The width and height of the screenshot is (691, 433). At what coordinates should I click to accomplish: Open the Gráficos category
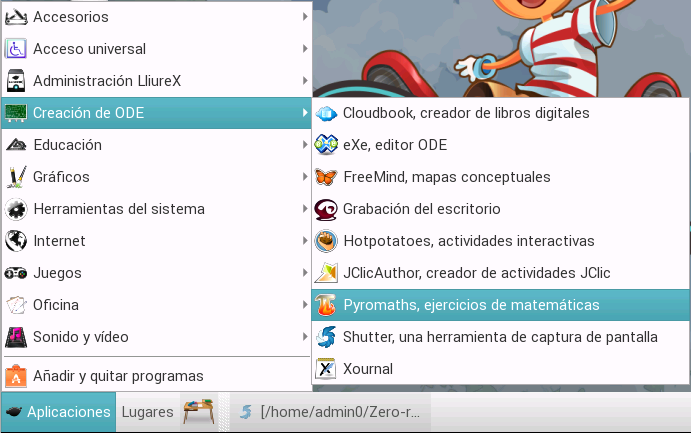[x=61, y=177]
